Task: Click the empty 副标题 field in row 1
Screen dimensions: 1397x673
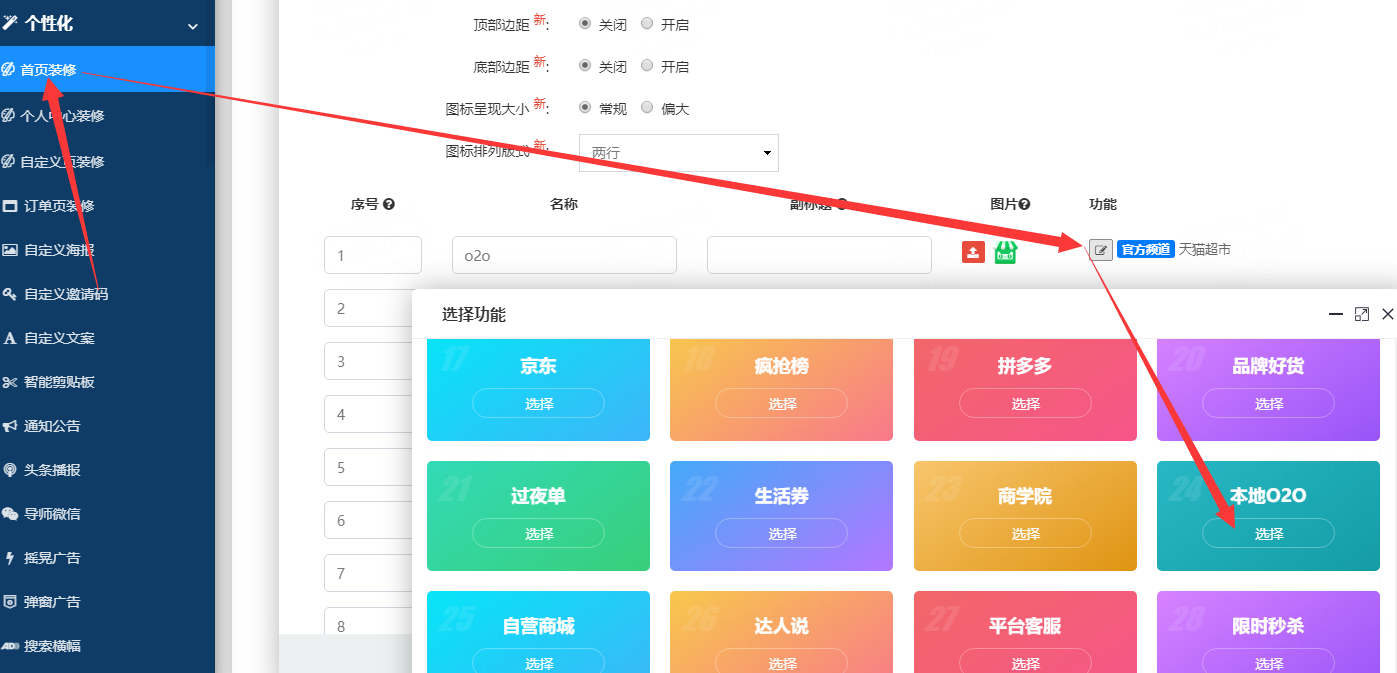Action: click(x=819, y=255)
